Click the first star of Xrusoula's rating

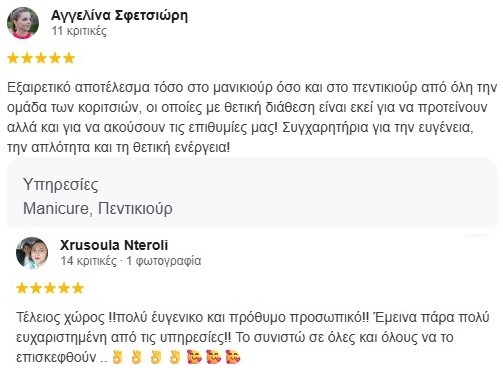(x=22, y=288)
